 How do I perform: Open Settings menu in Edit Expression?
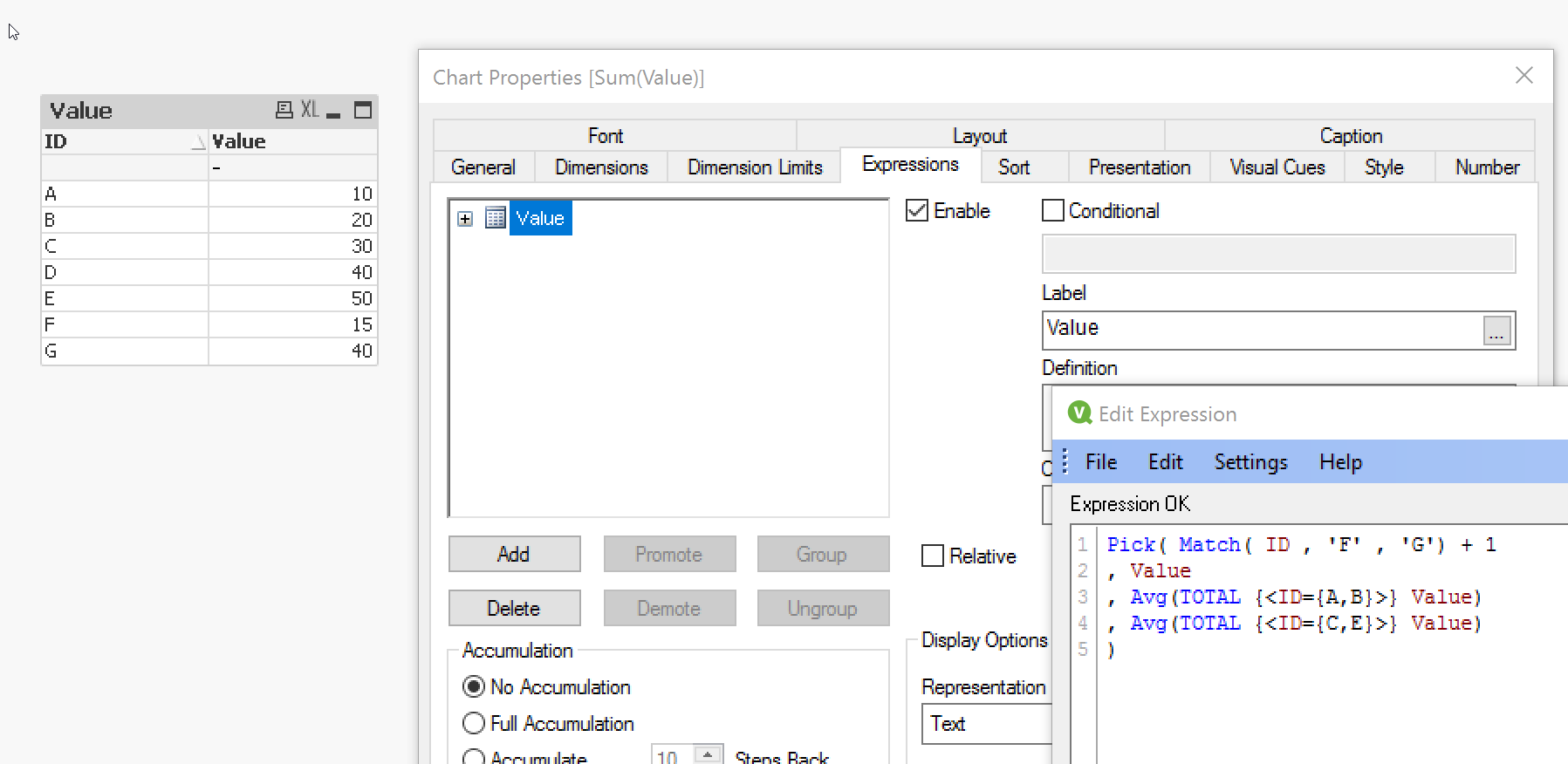tap(1250, 462)
